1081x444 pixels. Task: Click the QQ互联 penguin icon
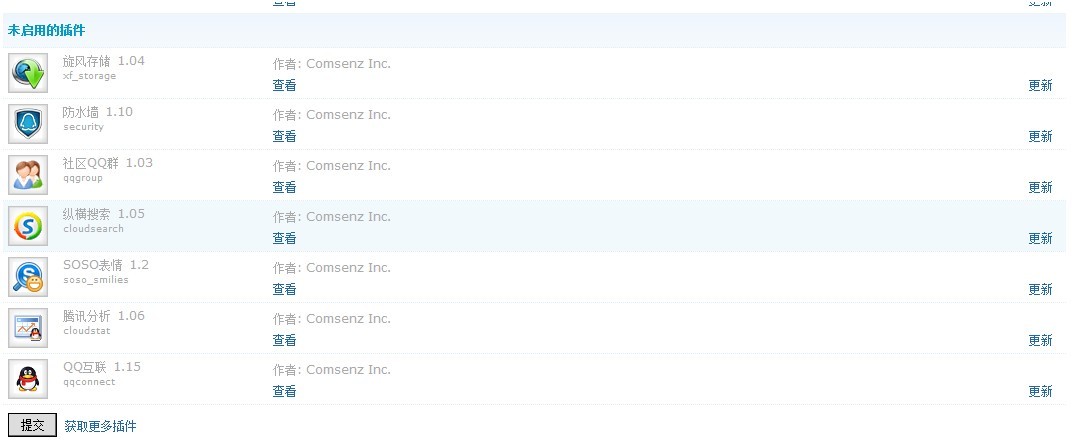click(x=28, y=379)
